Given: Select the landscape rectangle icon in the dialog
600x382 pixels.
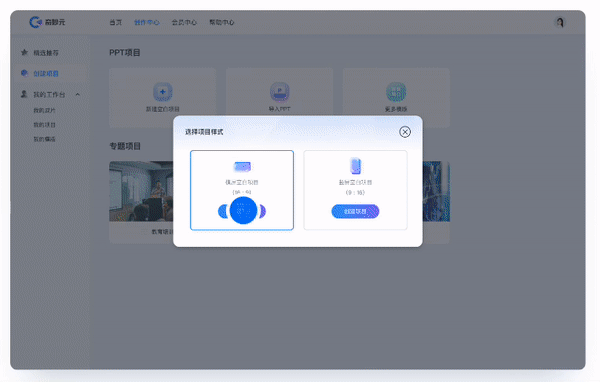Looking at the screenshot, I should pyautogui.click(x=242, y=167).
